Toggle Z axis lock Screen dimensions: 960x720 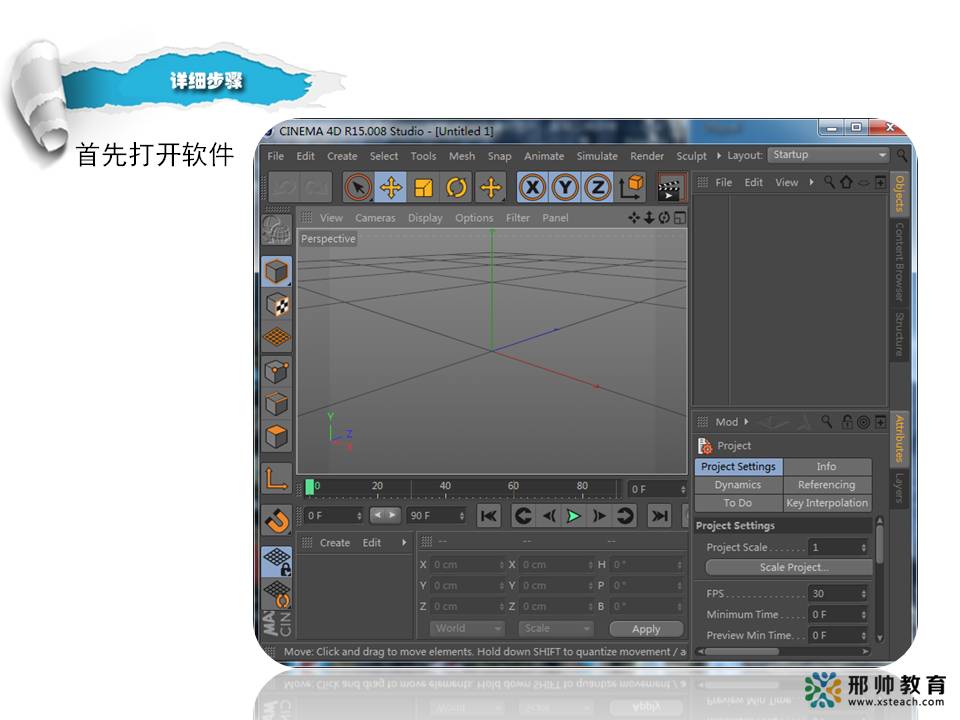point(597,187)
